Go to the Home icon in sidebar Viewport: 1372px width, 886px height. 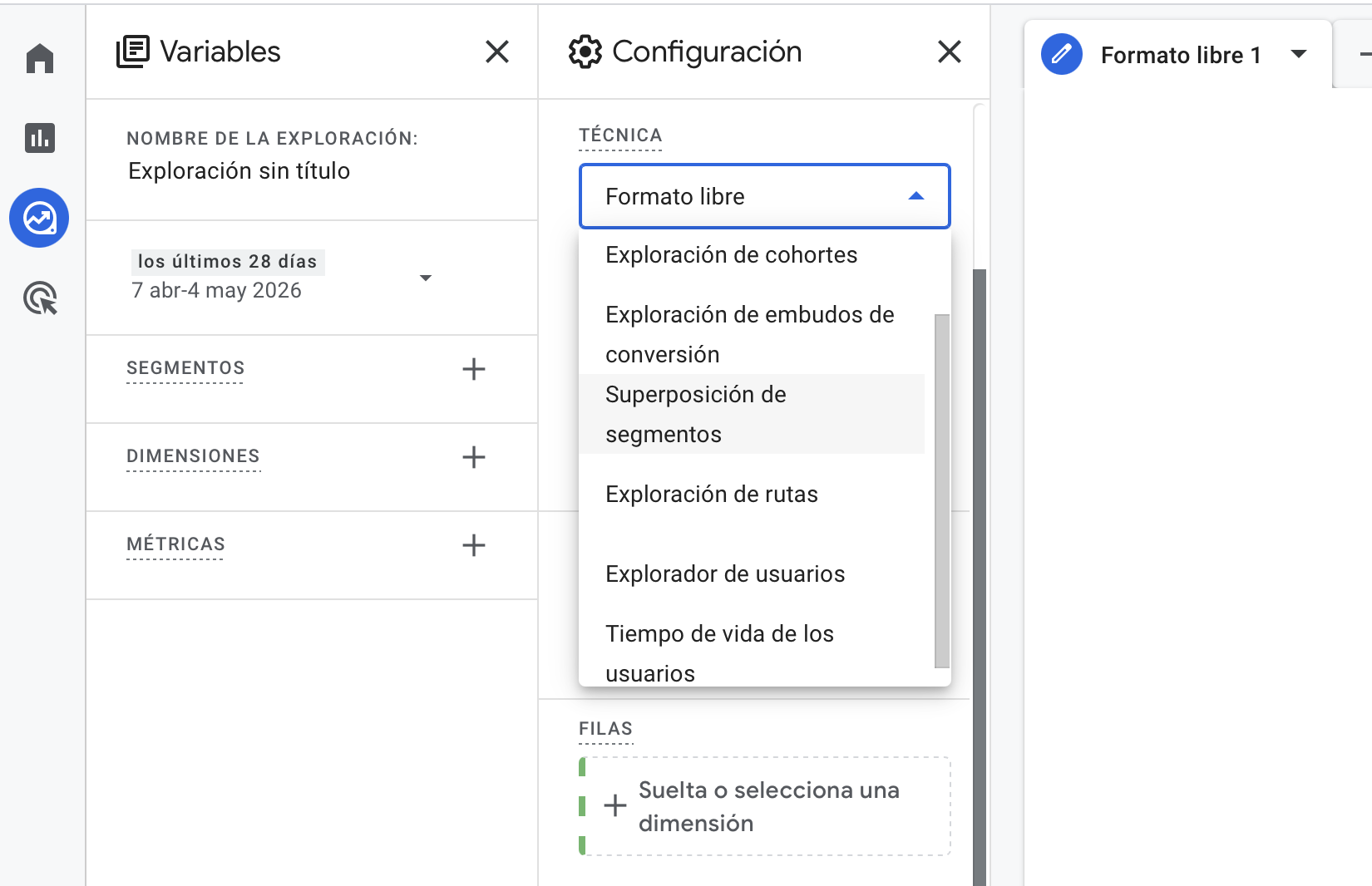40,59
